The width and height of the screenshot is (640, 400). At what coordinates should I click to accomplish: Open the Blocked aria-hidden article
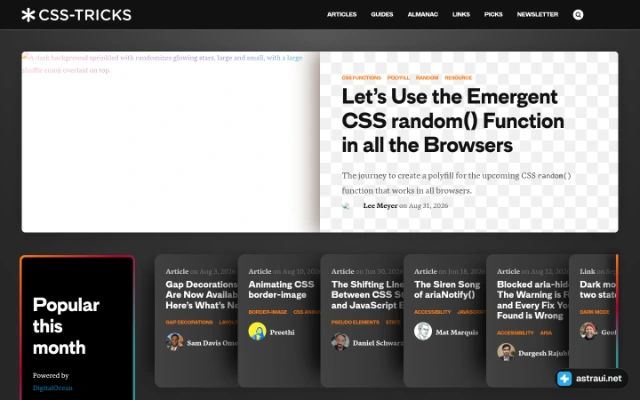(533, 300)
